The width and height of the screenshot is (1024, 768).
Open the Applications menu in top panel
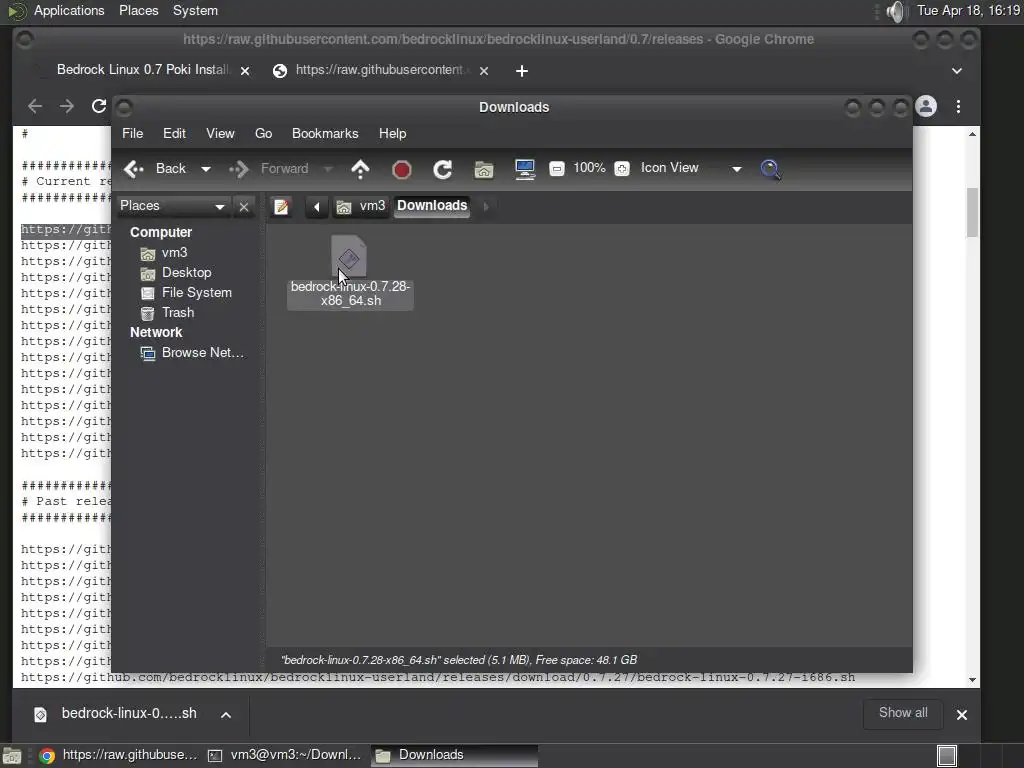pos(69,11)
